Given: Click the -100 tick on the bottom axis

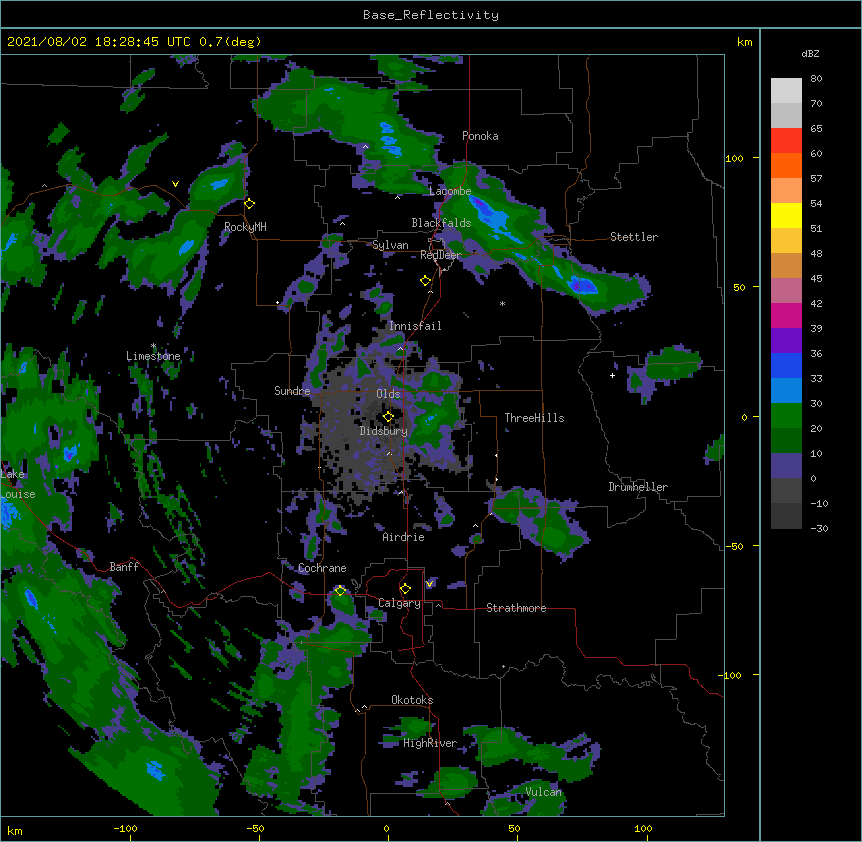Looking at the screenshot, I should pyautogui.click(x=125, y=829).
